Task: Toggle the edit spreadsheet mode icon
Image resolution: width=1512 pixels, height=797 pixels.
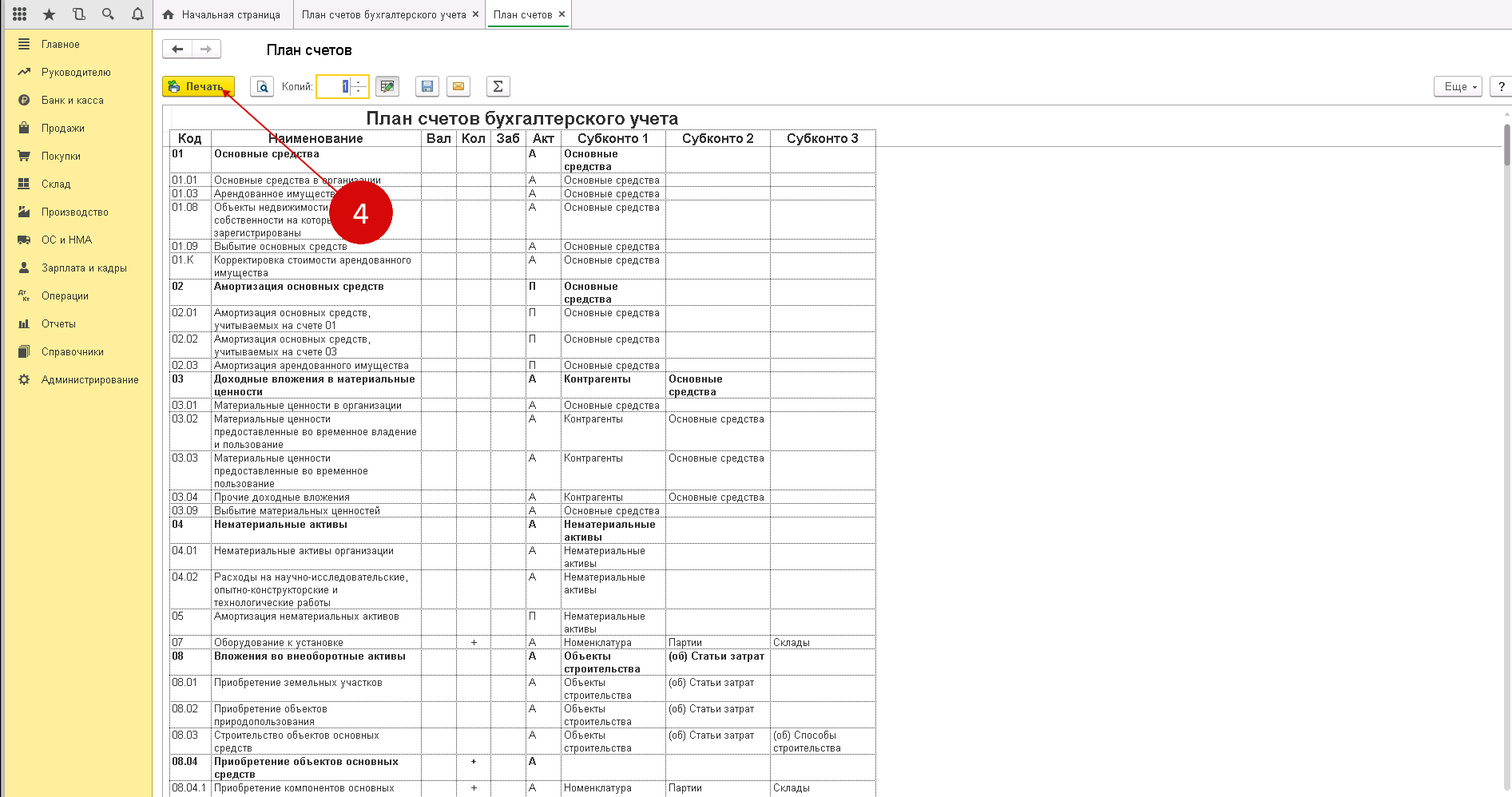Action: [x=387, y=86]
